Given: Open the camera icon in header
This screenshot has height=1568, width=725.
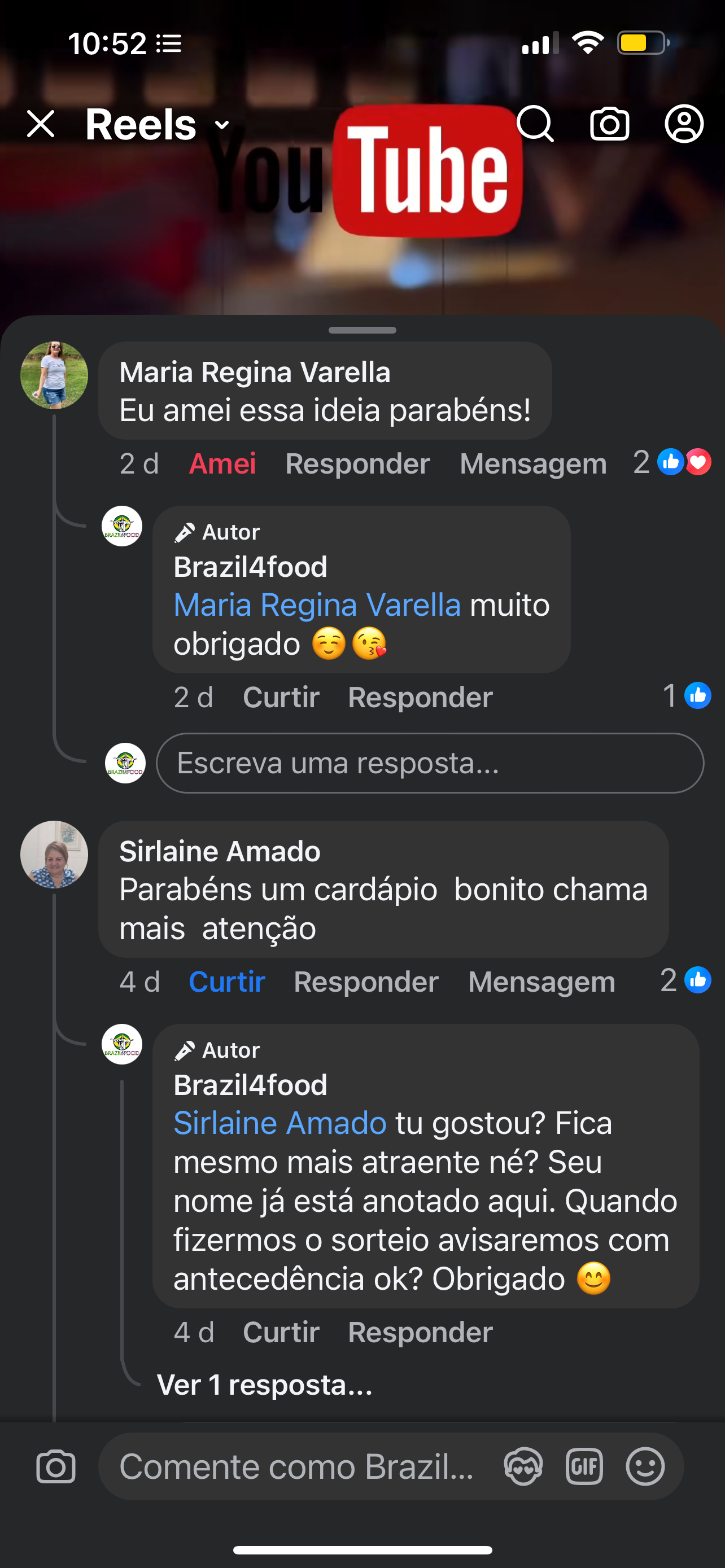Looking at the screenshot, I should [x=609, y=124].
